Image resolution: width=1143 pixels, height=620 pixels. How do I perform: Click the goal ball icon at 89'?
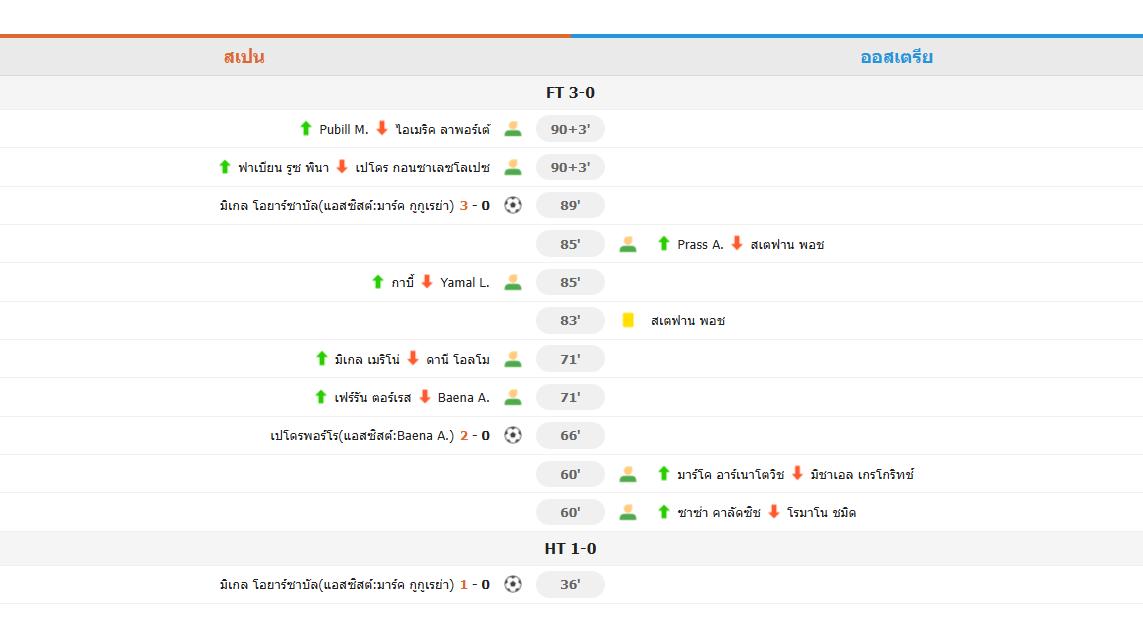[x=513, y=205]
